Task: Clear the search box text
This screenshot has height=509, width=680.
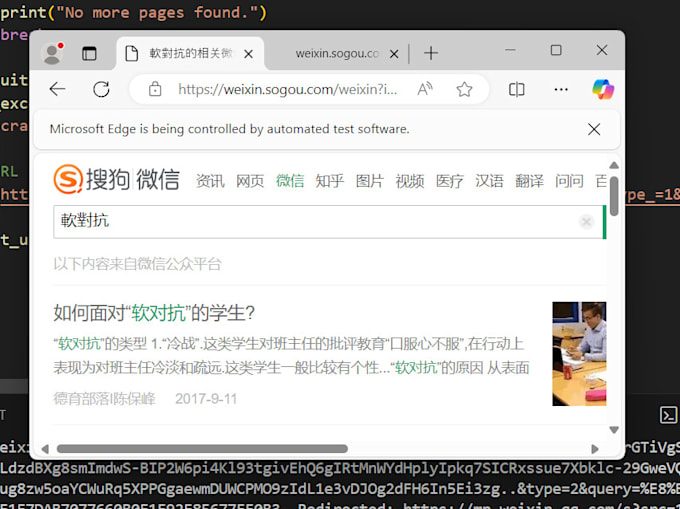Action: click(x=586, y=222)
